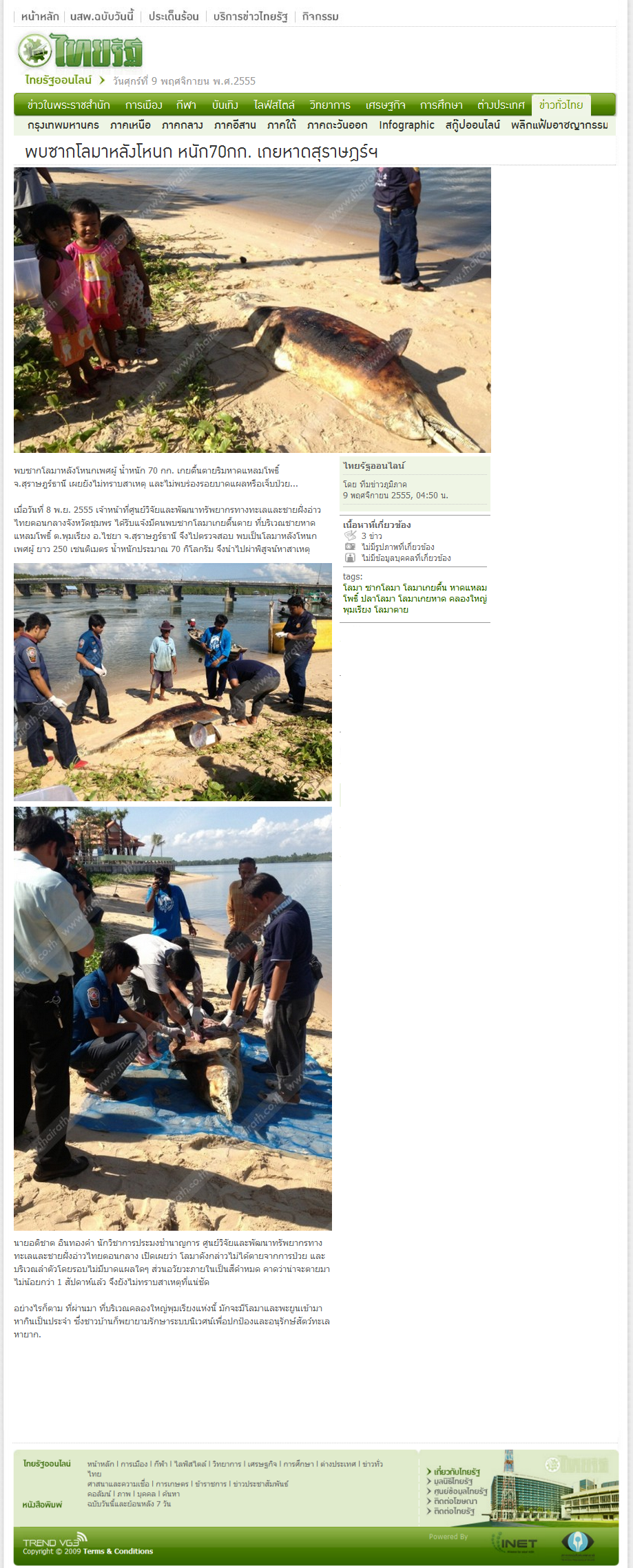Image resolution: width=633 pixels, height=1568 pixels.
Task: Click the Thairath logo at top
Action: [79, 51]
